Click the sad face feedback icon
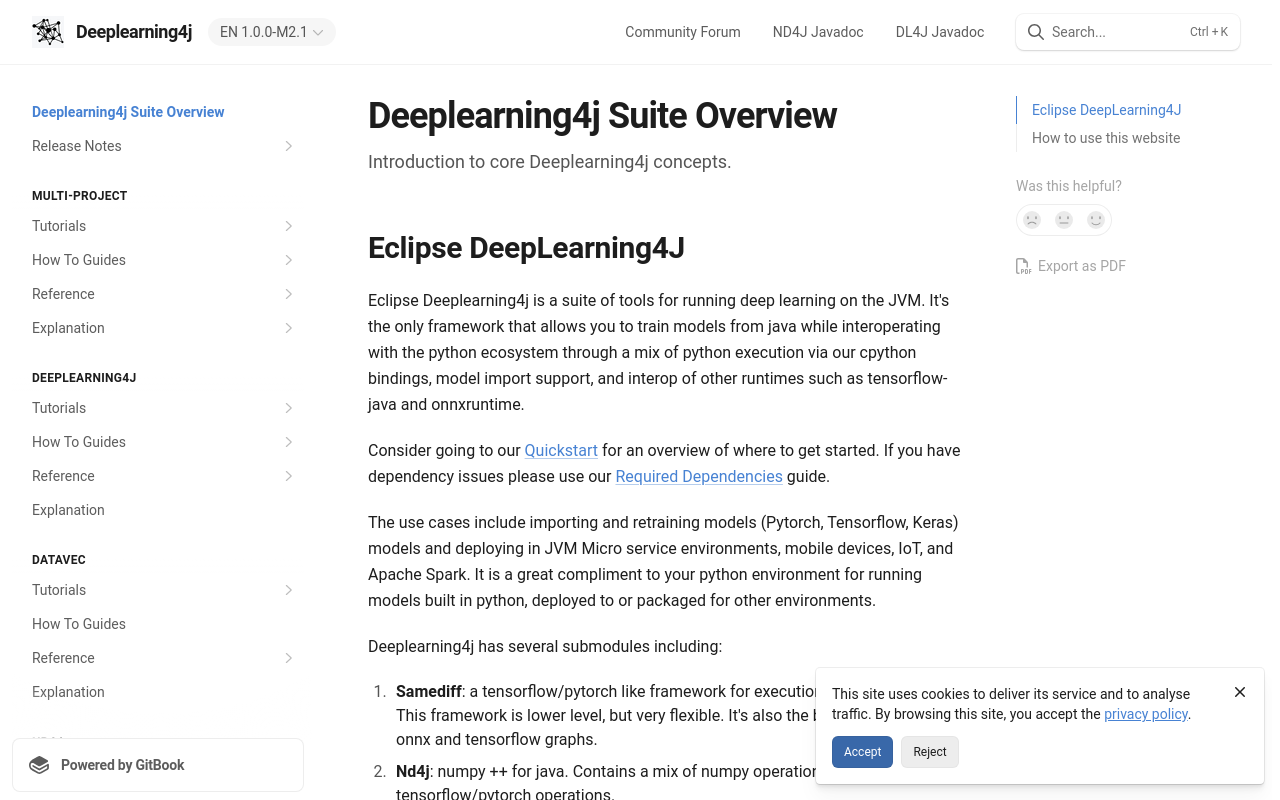This screenshot has width=1280, height=800. click(1032, 220)
